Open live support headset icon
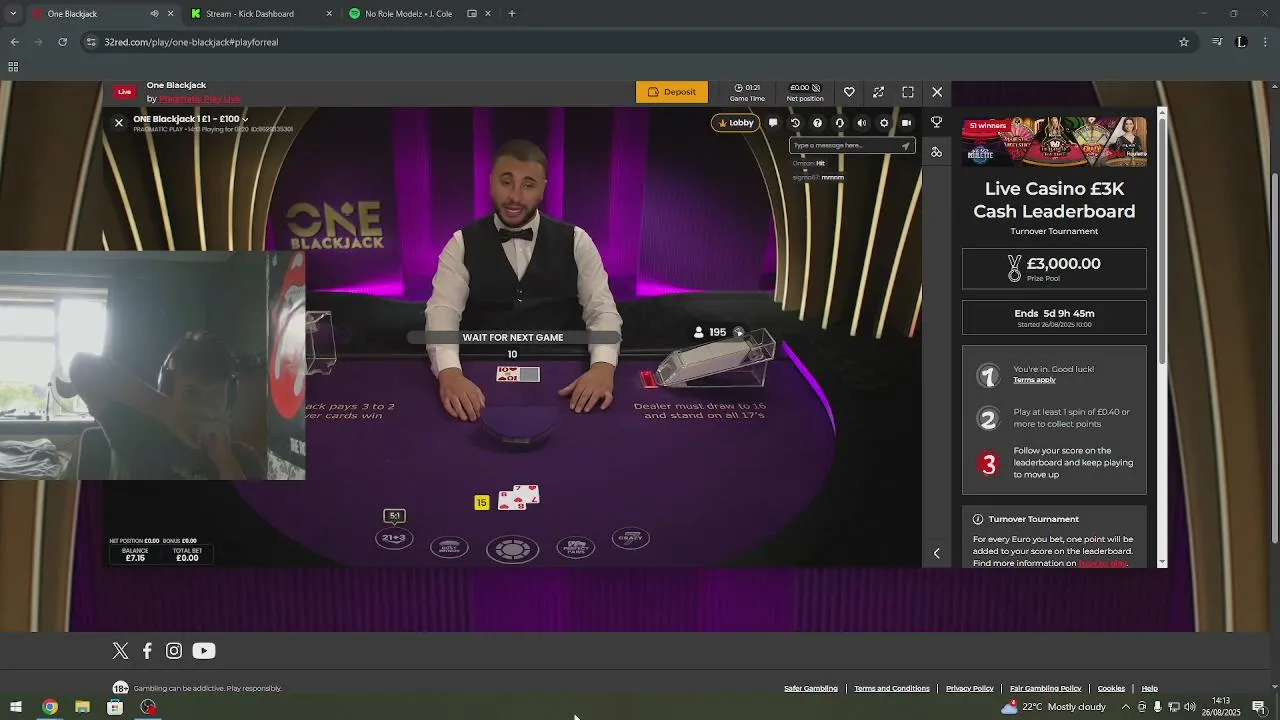The image size is (1280, 720). (x=839, y=123)
